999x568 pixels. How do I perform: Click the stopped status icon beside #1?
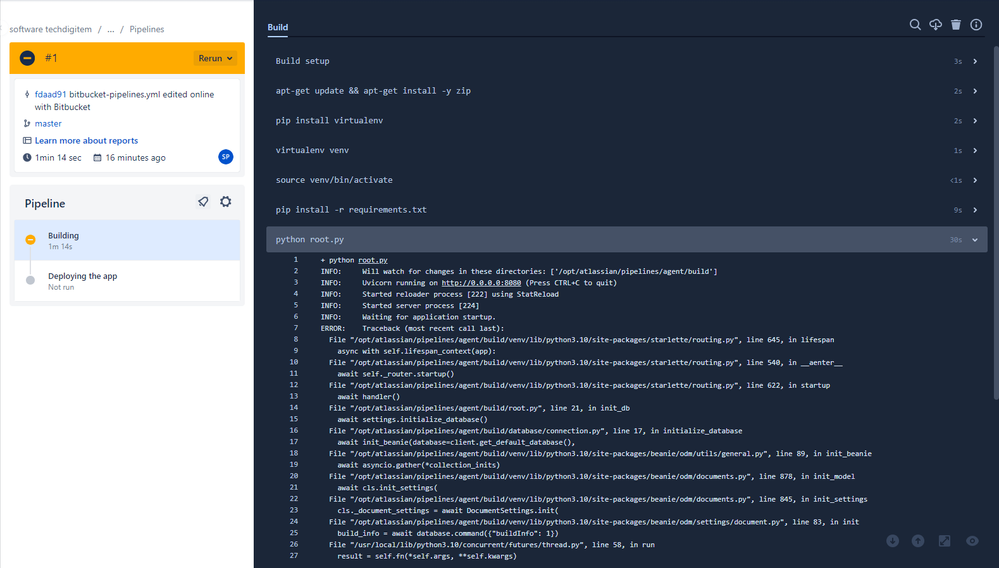(x=27, y=58)
